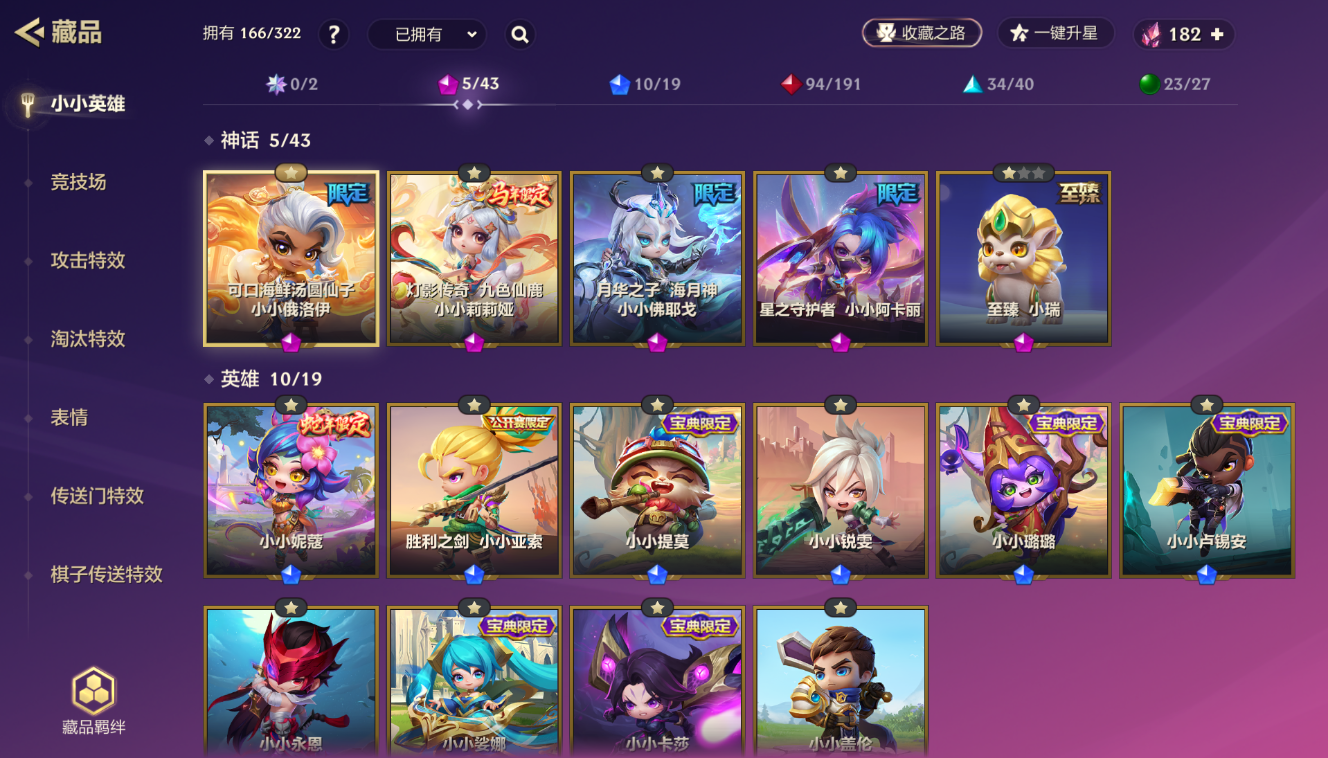Add currency with the plus beside 182

click(1217, 34)
